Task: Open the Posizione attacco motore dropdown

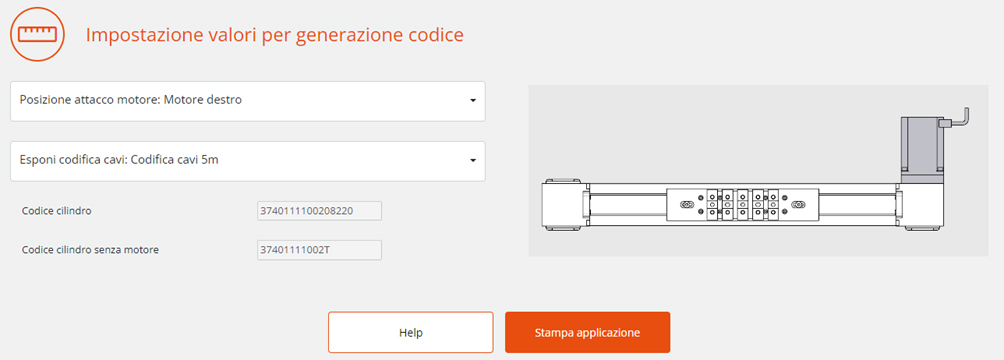Action: click(248, 101)
